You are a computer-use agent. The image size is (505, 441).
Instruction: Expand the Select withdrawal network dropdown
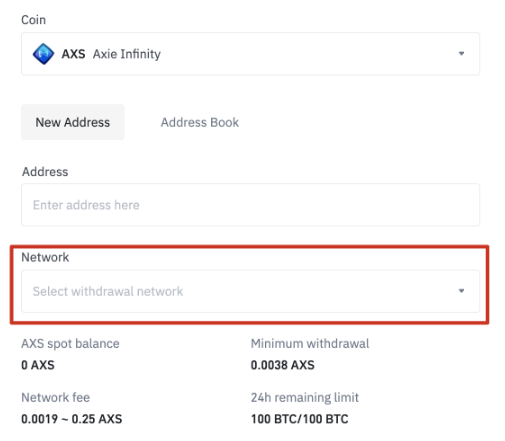[x=250, y=291]
